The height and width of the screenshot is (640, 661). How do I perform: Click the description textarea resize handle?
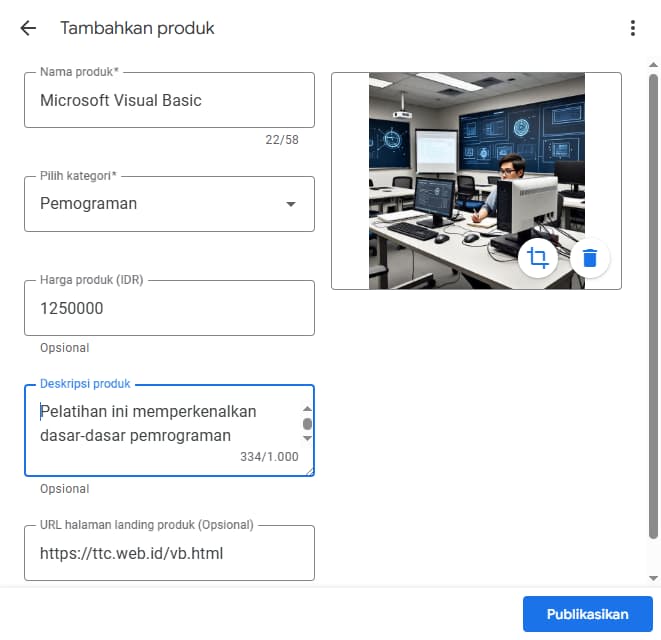[x=310, y=471]
